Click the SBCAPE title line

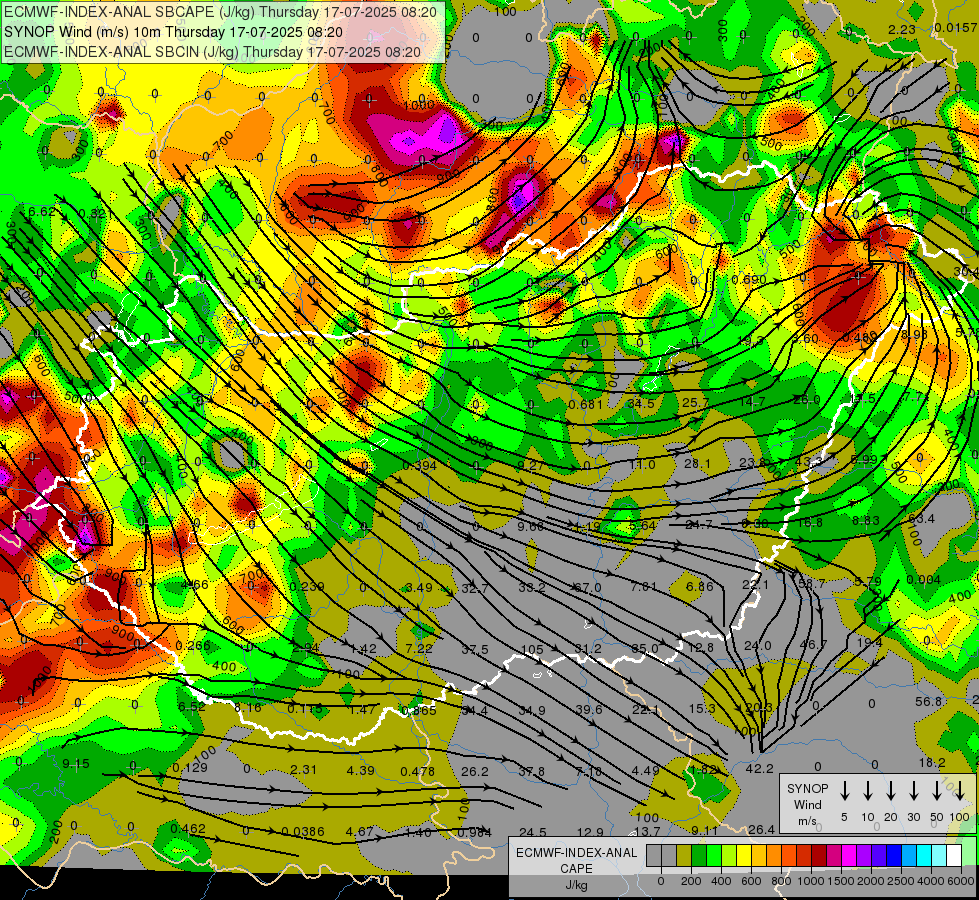(x=220, y=12)
